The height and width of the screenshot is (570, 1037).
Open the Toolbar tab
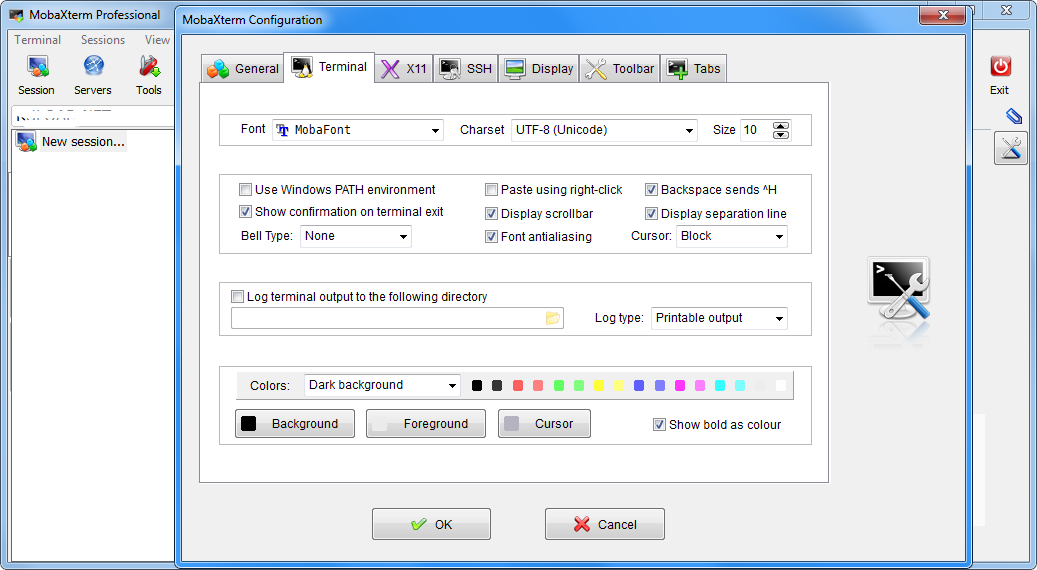point(620,68)
